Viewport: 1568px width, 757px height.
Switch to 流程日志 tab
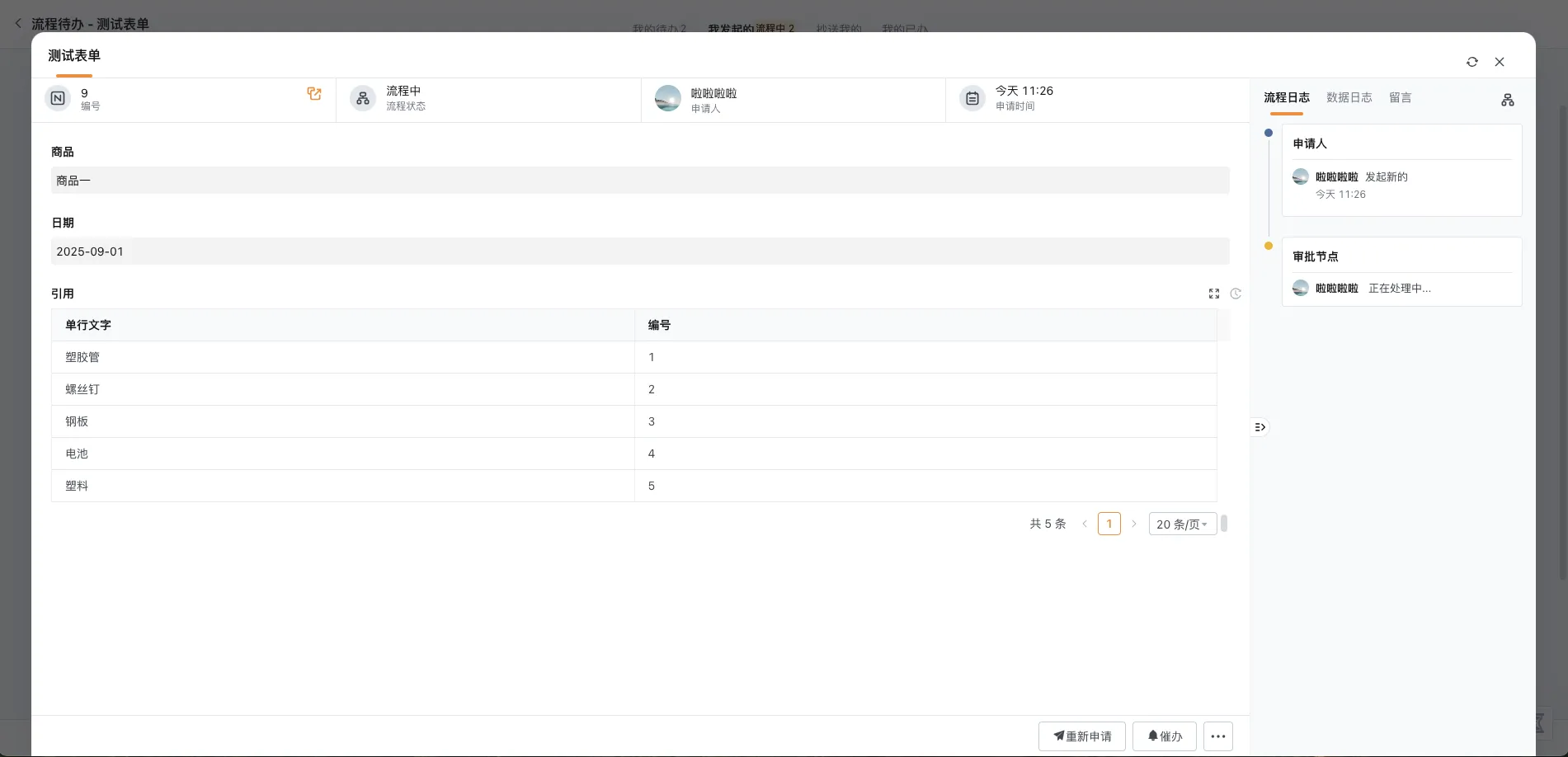click(1287, 97)
